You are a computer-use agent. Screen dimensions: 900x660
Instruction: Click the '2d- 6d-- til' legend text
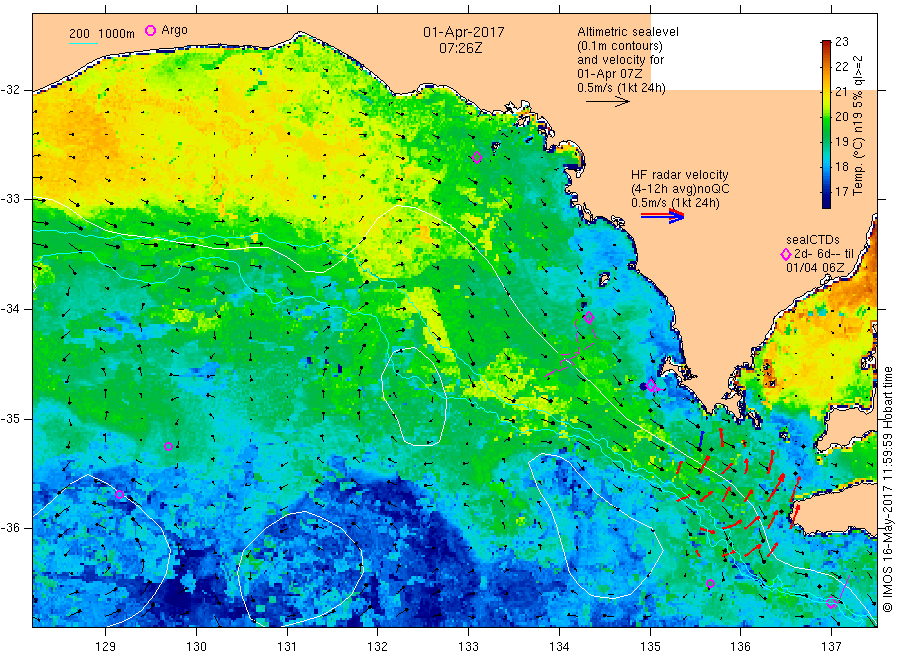click(824, 254)
